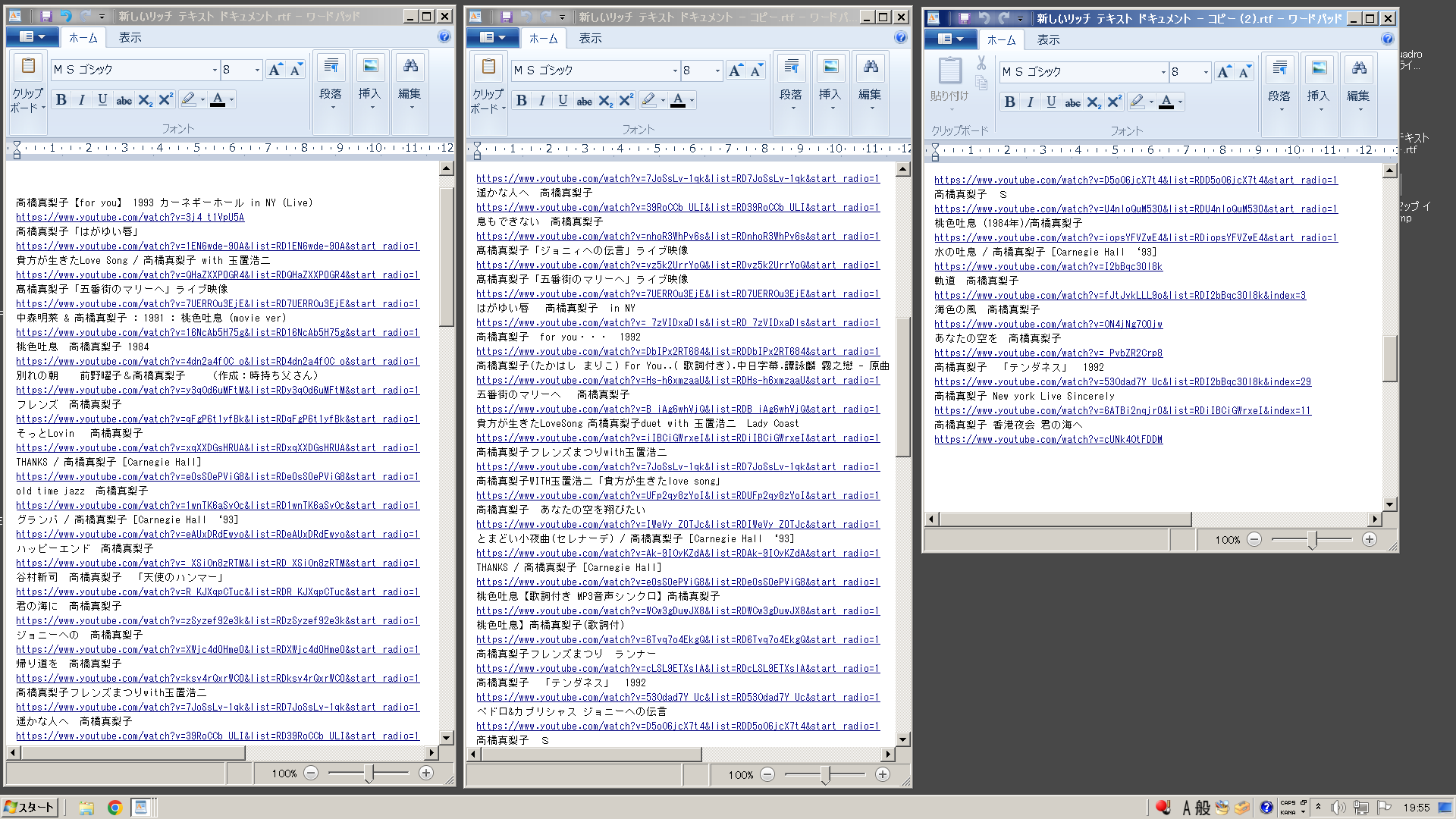Click Paste clipboard icon in left window
This screenshot has height=819, width=1456.
coord(28,67)
